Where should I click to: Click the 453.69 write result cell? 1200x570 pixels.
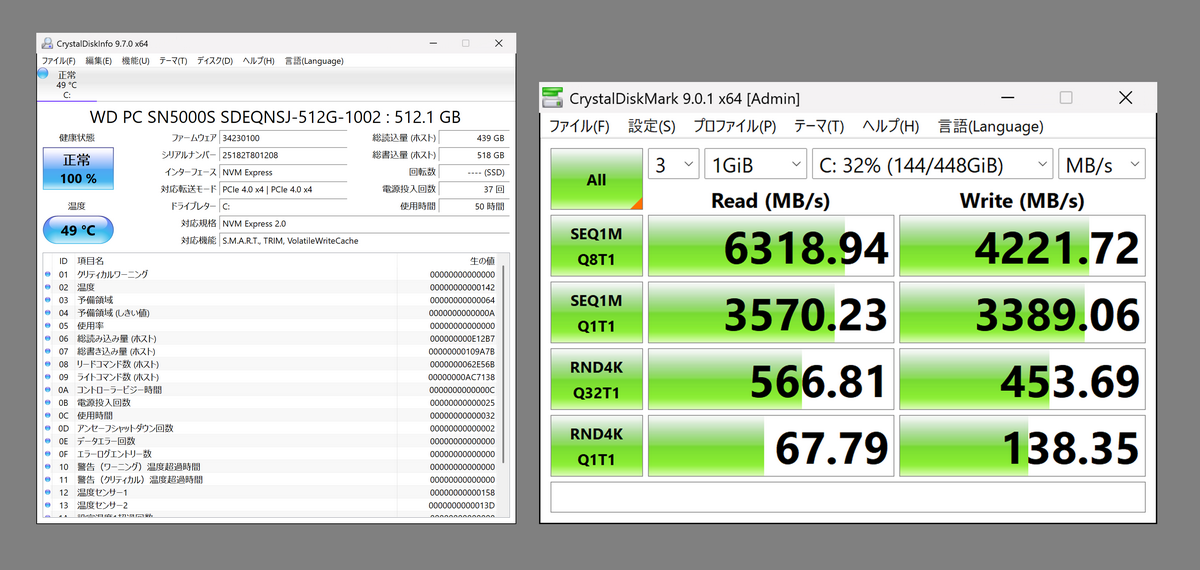pyautogui.click(x=1022, y=379)
